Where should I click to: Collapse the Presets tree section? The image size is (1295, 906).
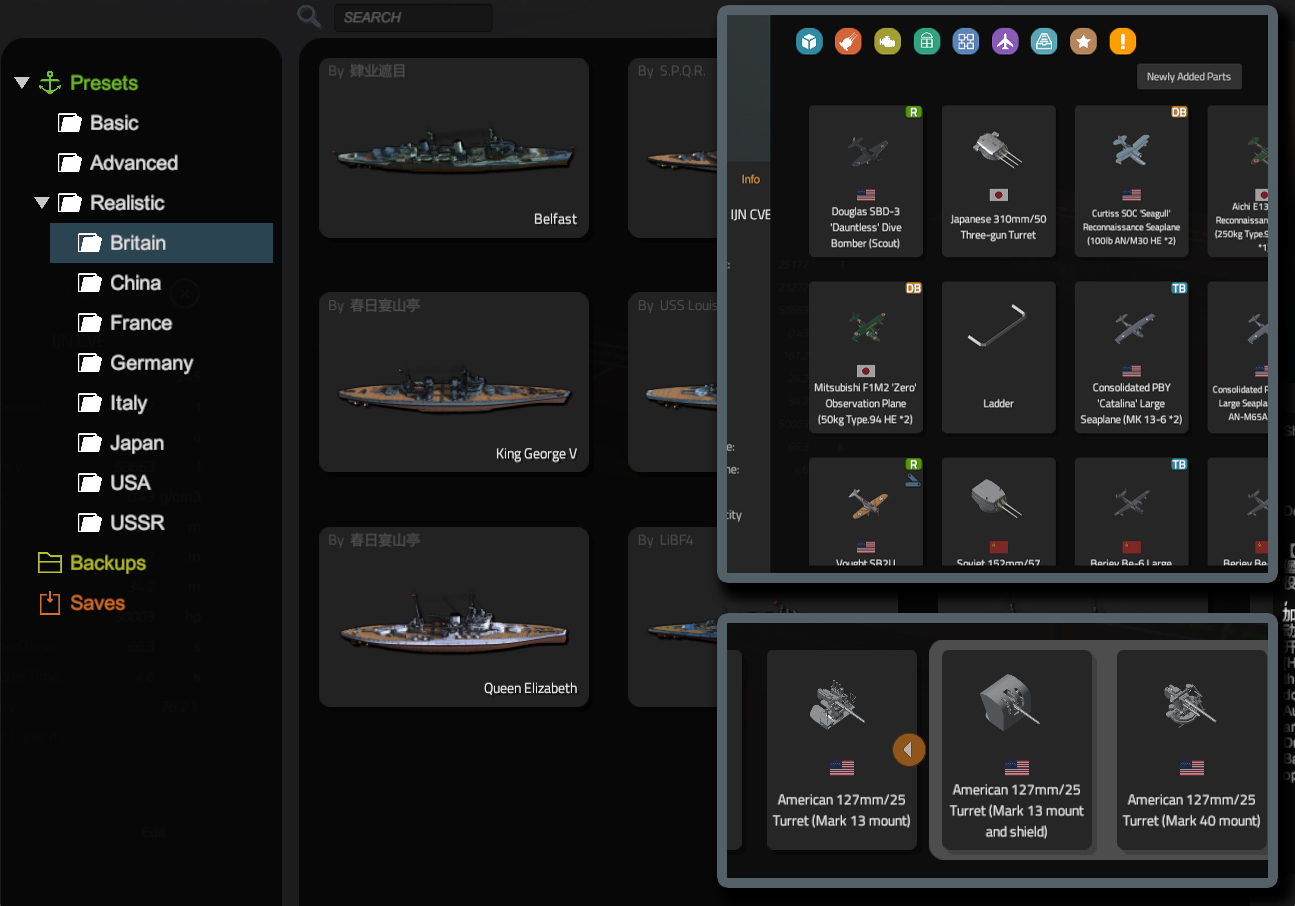coord(22,83)
